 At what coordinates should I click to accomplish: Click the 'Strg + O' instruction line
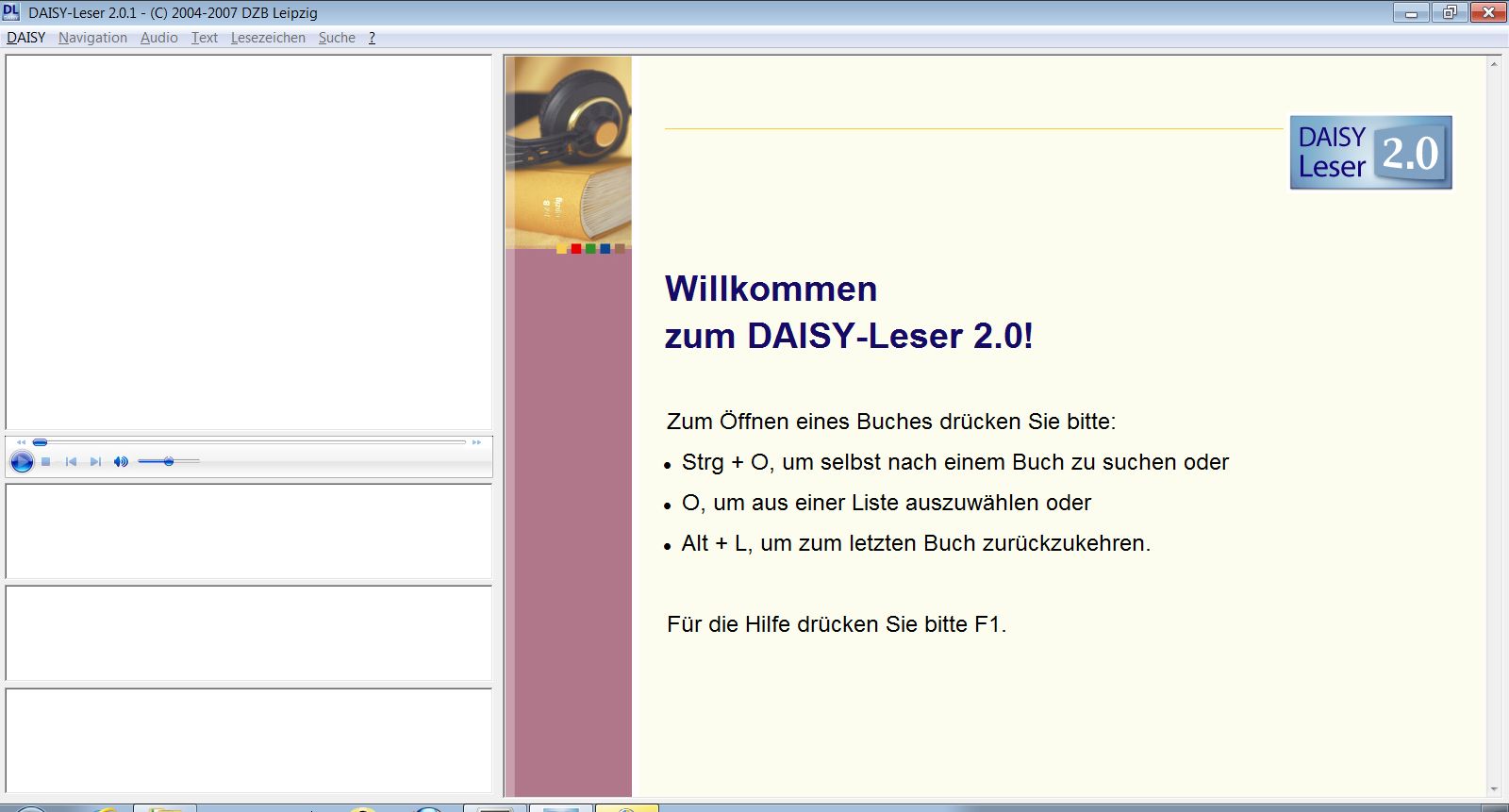tap(955, 462)
